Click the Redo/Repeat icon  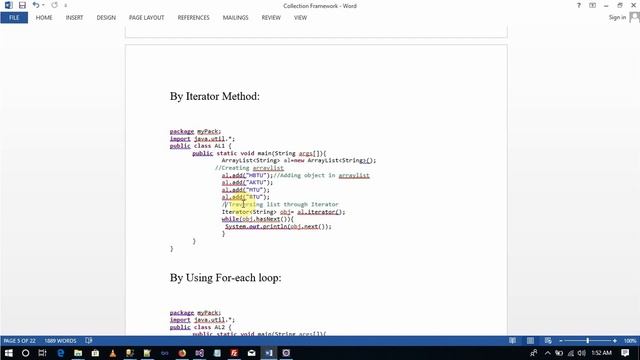[x=54, y=5]
